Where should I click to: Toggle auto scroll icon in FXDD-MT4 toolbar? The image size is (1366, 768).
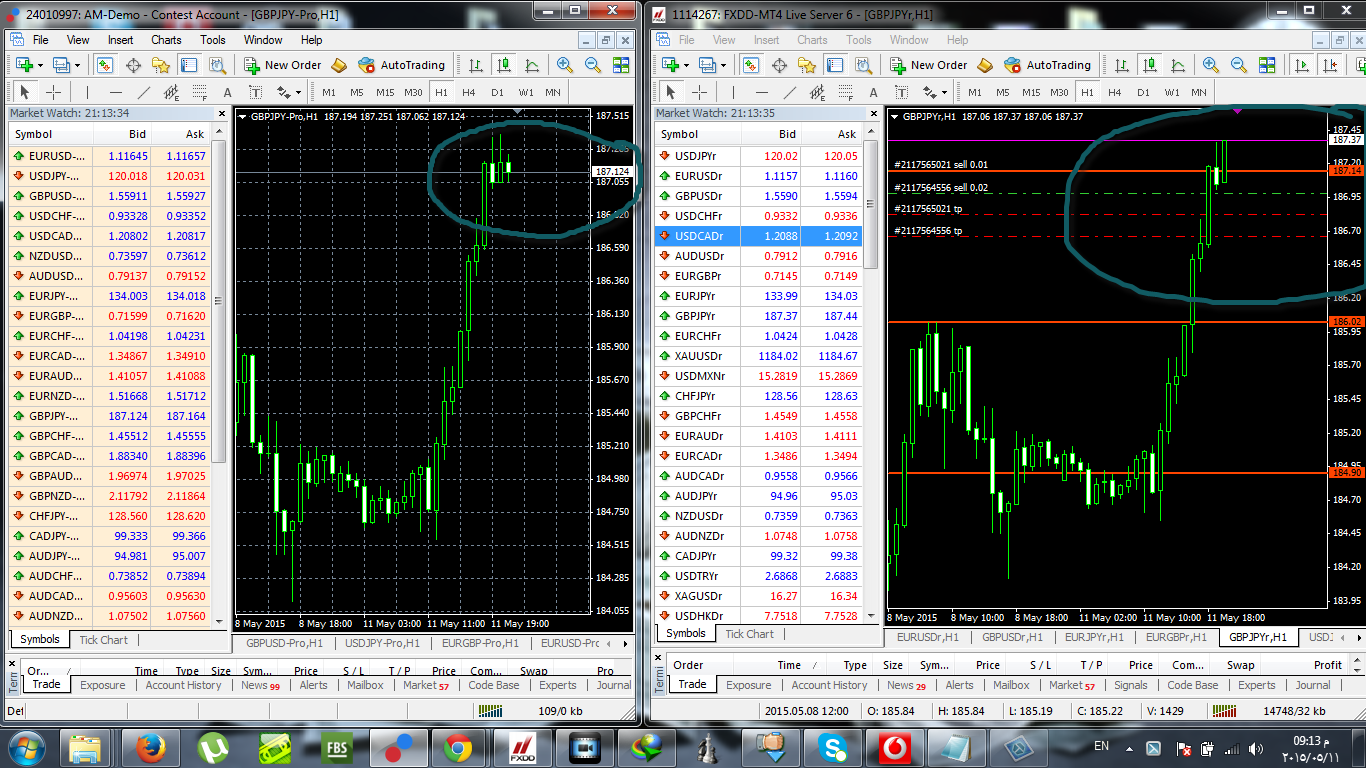tap(1301, 65)
